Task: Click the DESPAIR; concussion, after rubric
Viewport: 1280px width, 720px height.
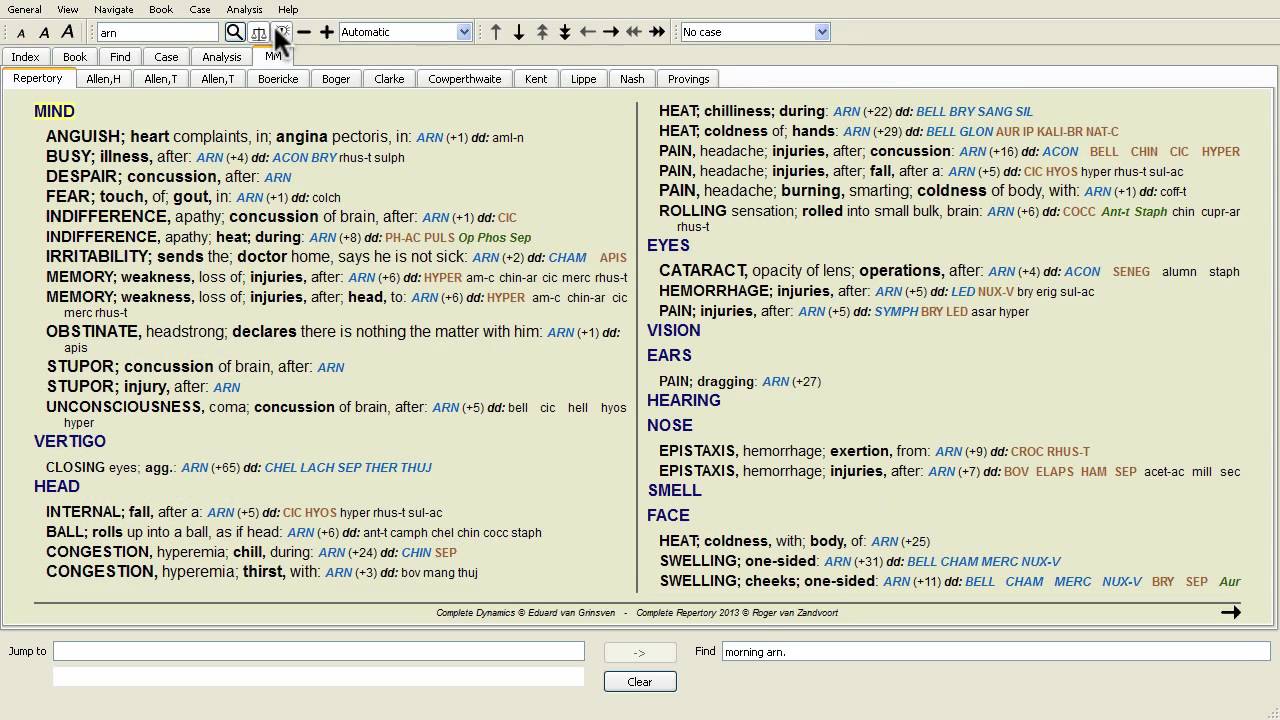Action: pos(169,177)
